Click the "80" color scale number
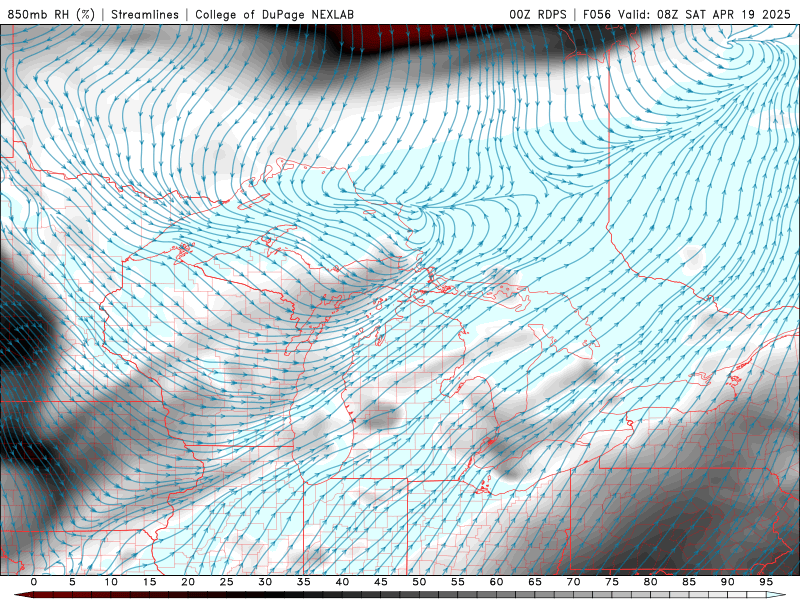800x600 pixels. tap(651, 582)
